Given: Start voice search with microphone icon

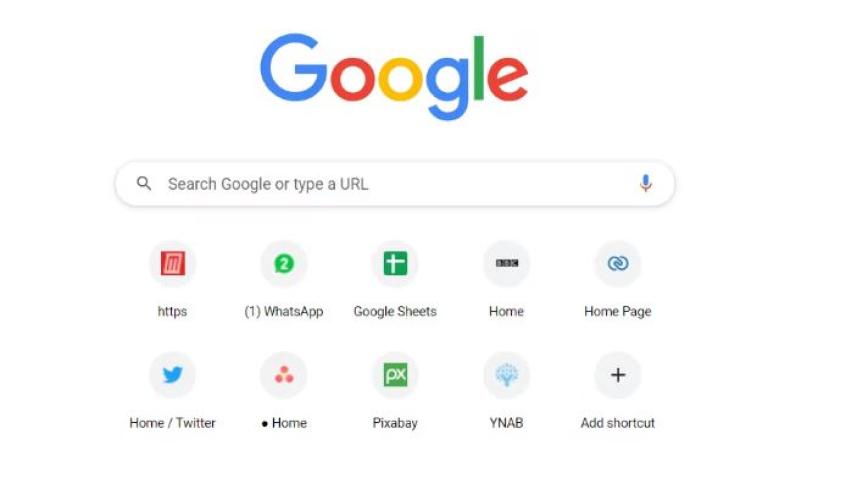Looking at the screenshot, I should [x=645, y=184].
